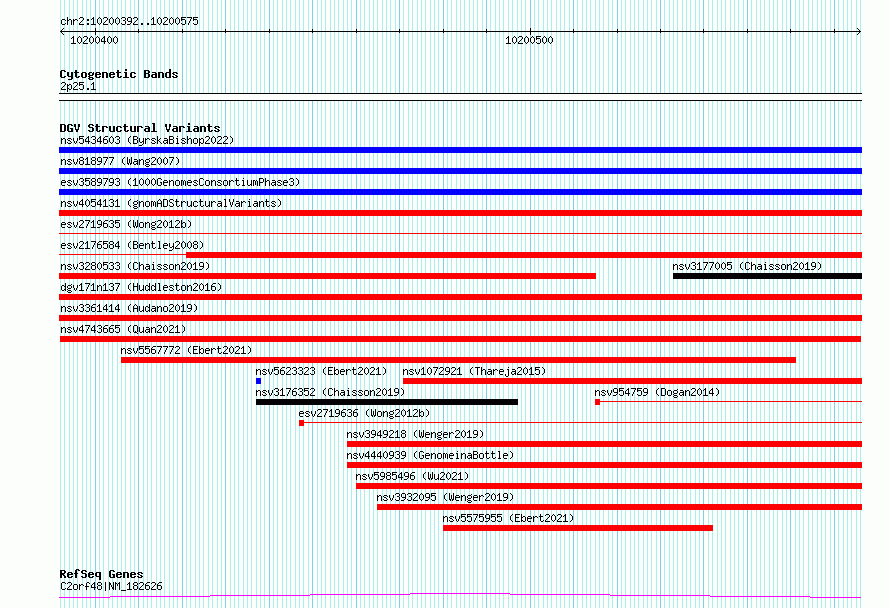Click the nsv3280533 (Chaisson2019) label
Viewport: 890px width, 608px height.
pos(135,266)
